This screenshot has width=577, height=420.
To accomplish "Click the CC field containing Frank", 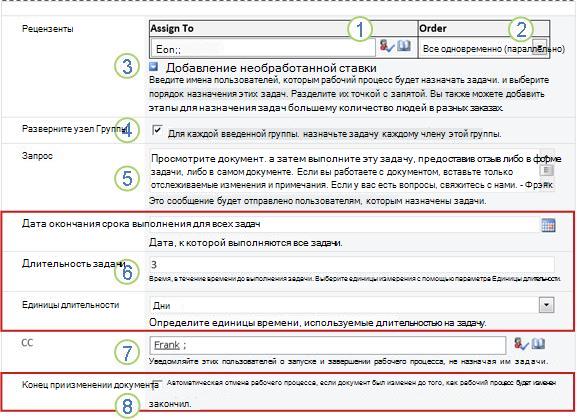I will pos(328,345).
